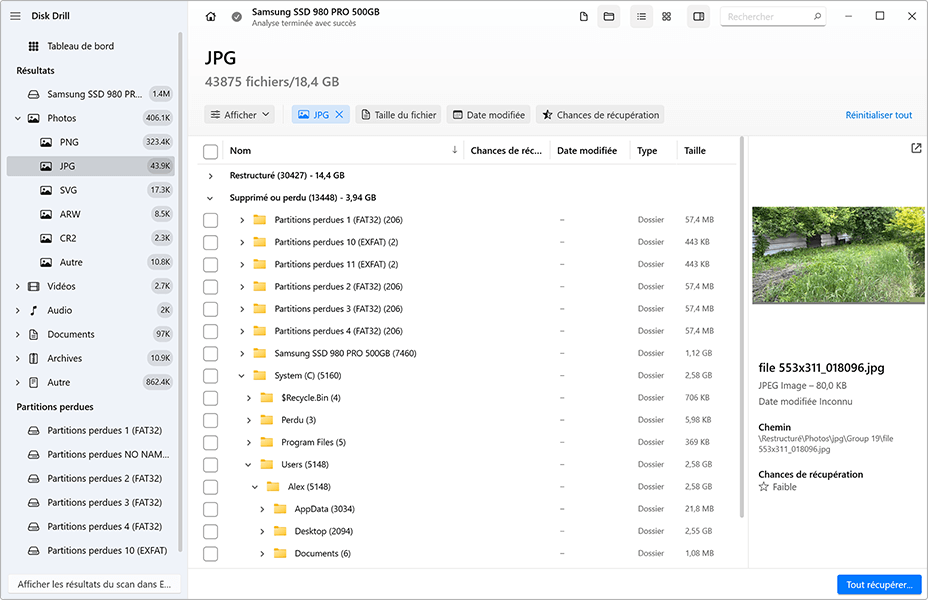Toggle the select-all checkbox in header
928x600 pixels.
click(210, 151)
